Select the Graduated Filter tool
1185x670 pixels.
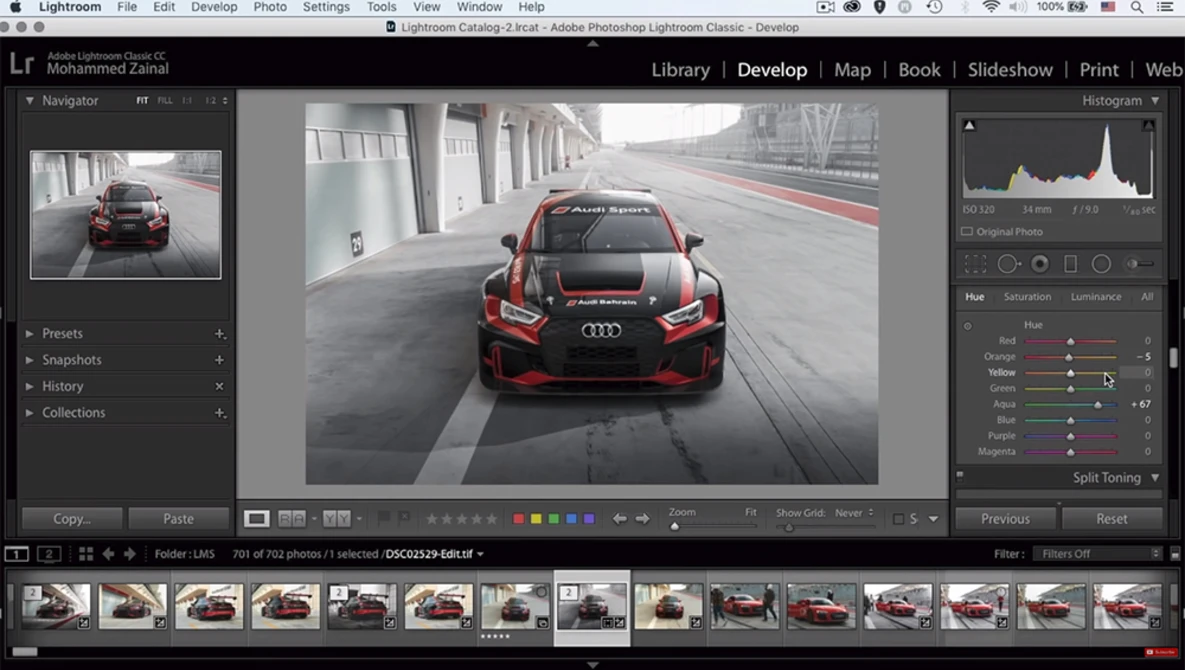point(1070,264)
